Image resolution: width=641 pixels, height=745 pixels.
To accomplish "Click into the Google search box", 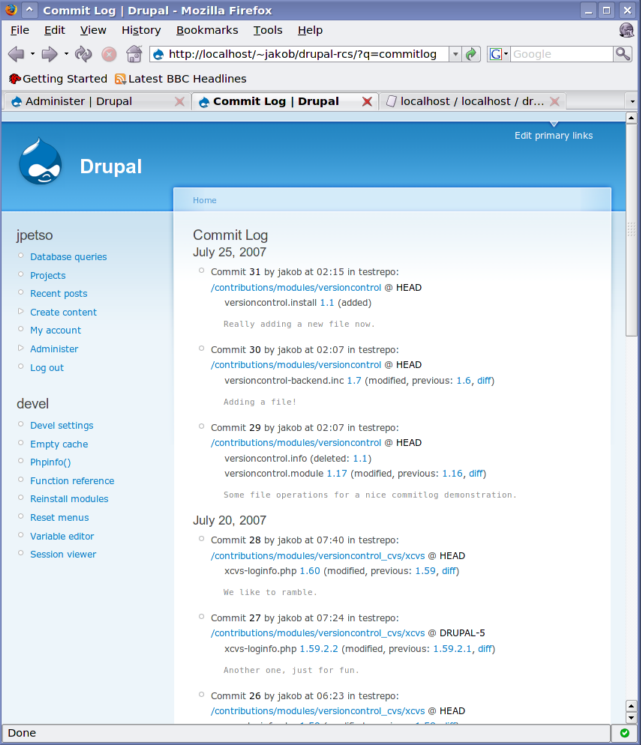I will (562, 54).
